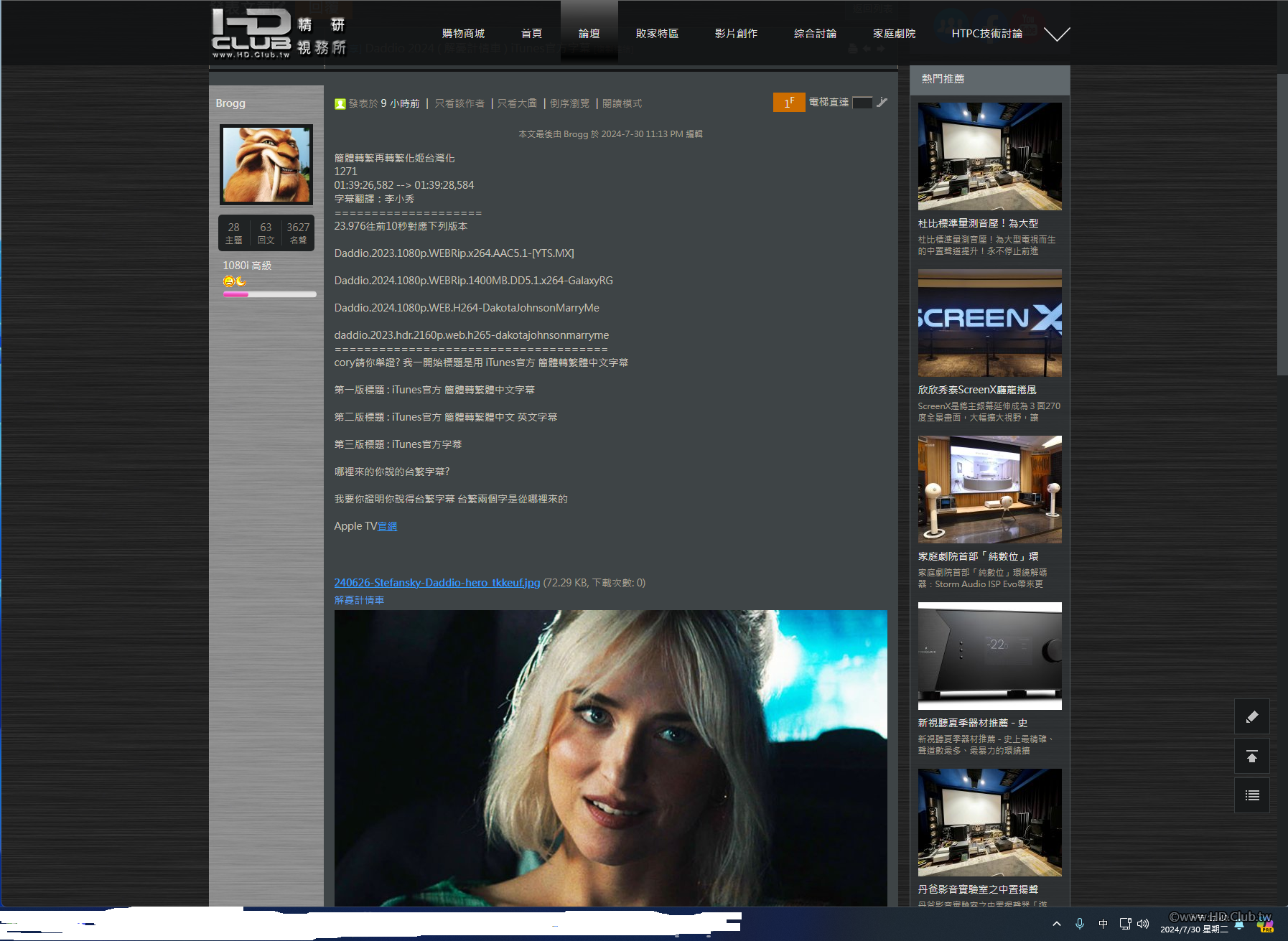Viewport: 1288px width, 941px height.
Task: Click the floating pencil reply button
Action: 1252,716
